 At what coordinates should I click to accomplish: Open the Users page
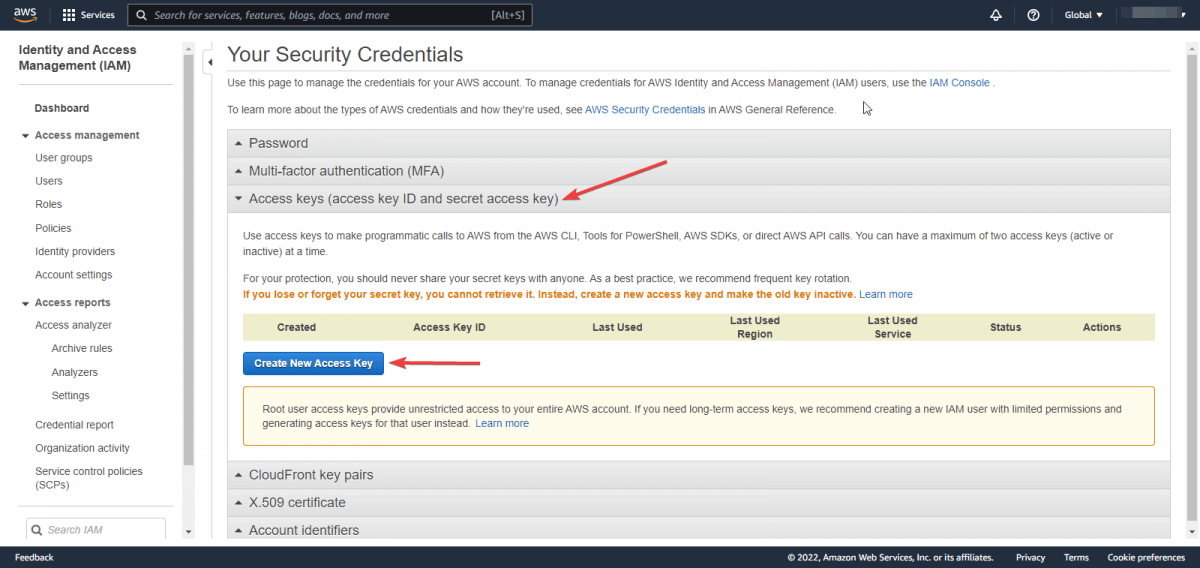[x=49, y=181]
